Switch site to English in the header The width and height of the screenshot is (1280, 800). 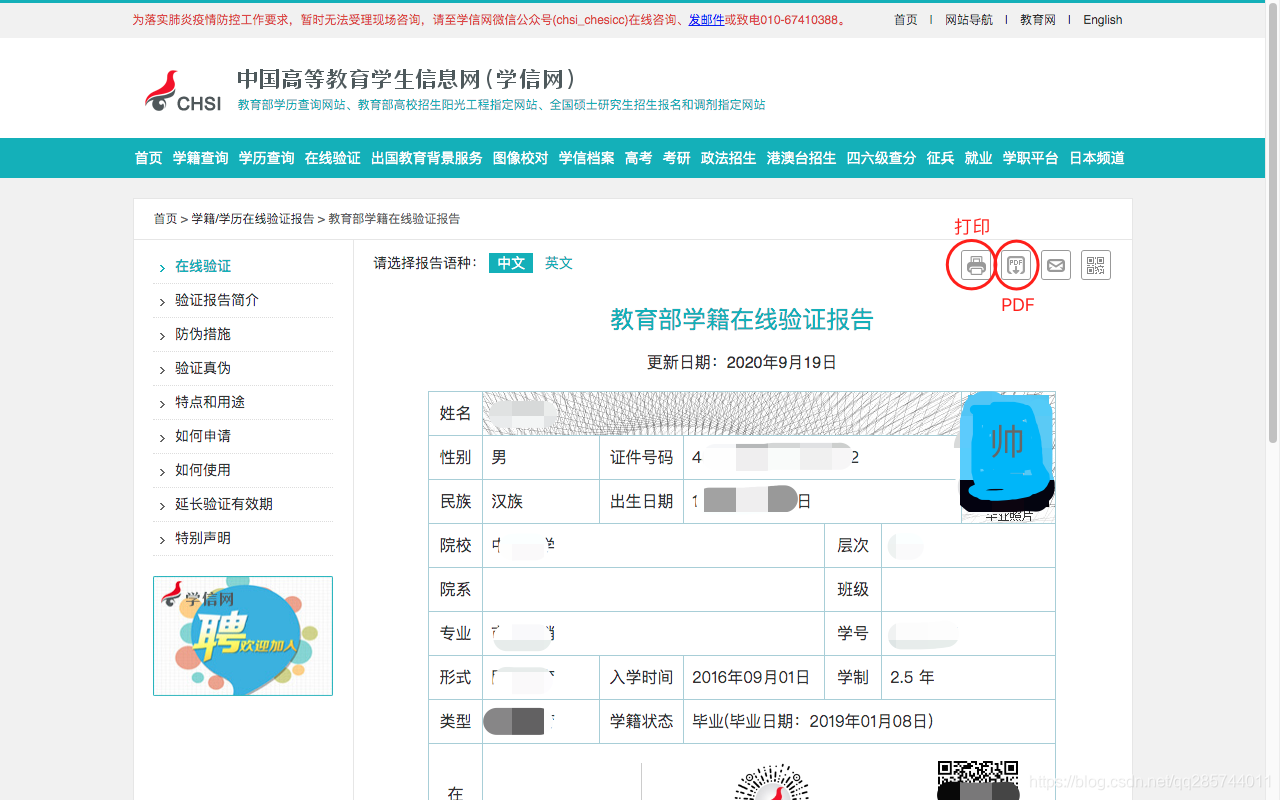1103,20
